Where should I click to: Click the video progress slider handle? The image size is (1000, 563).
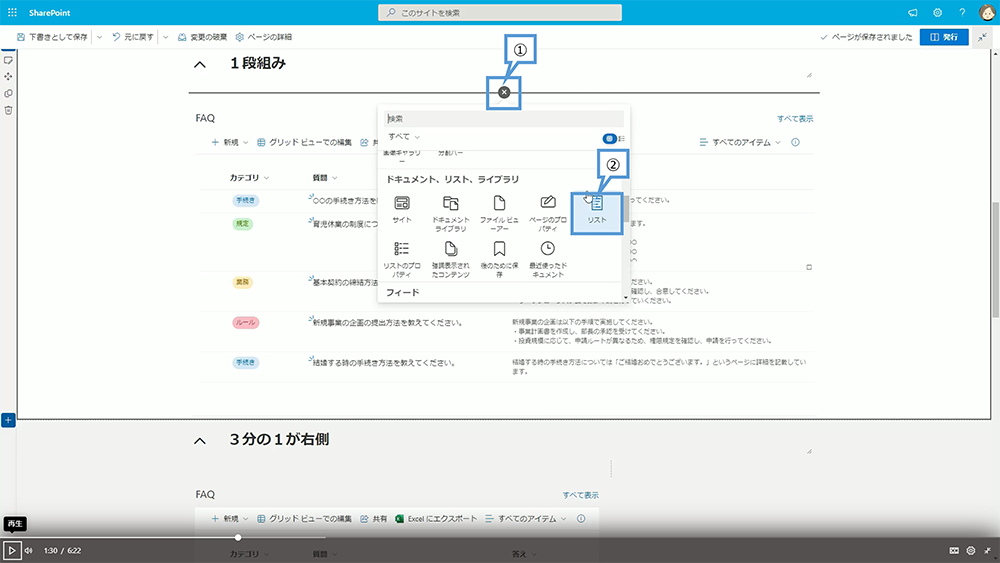238,537
